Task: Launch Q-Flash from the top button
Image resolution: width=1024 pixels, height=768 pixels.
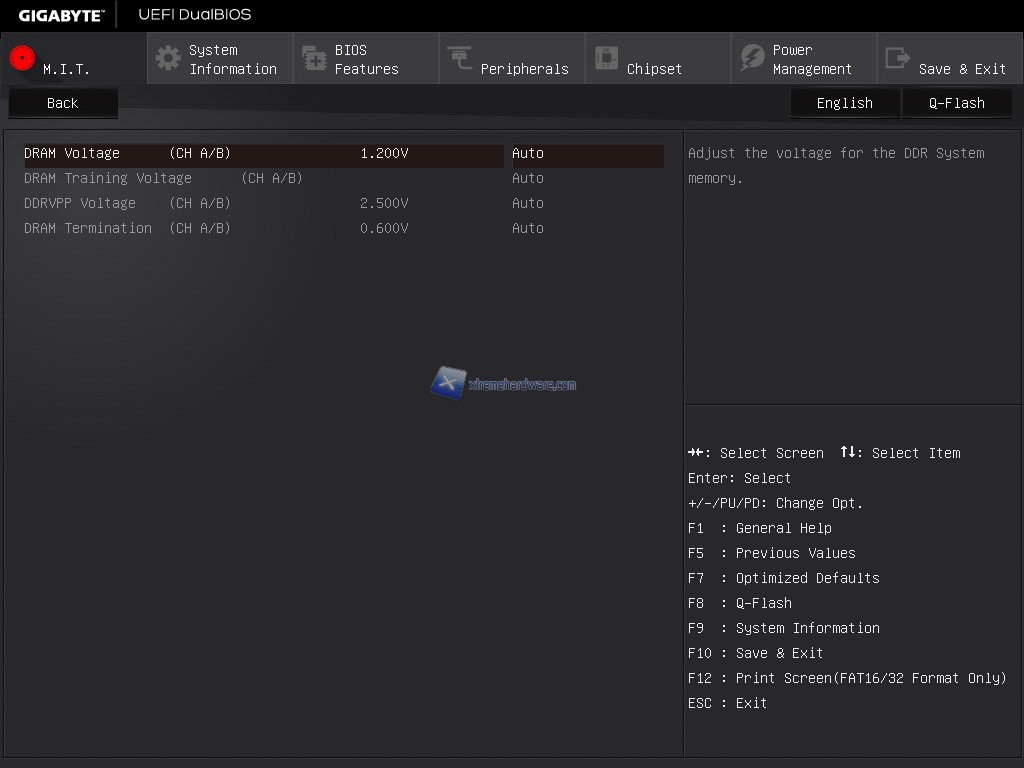Action: [956, 103]
